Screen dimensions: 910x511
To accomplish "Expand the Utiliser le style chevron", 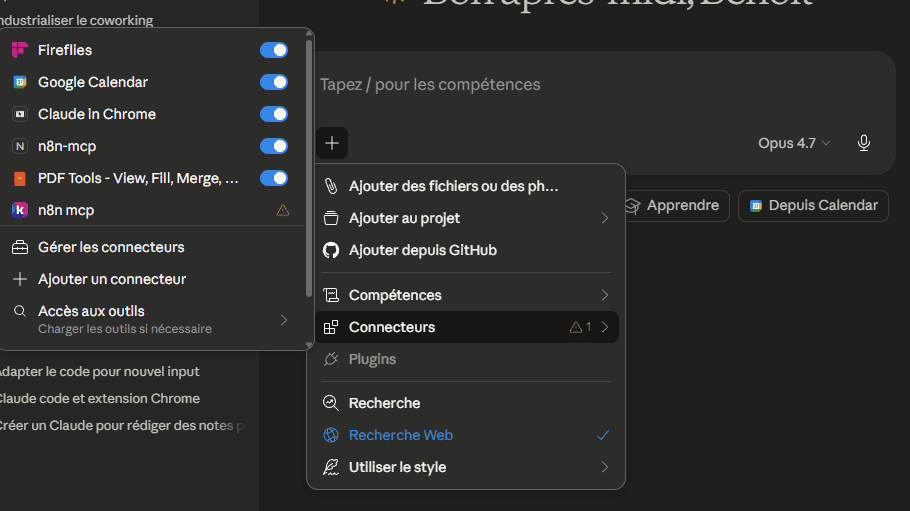I will tap(605, 467).
